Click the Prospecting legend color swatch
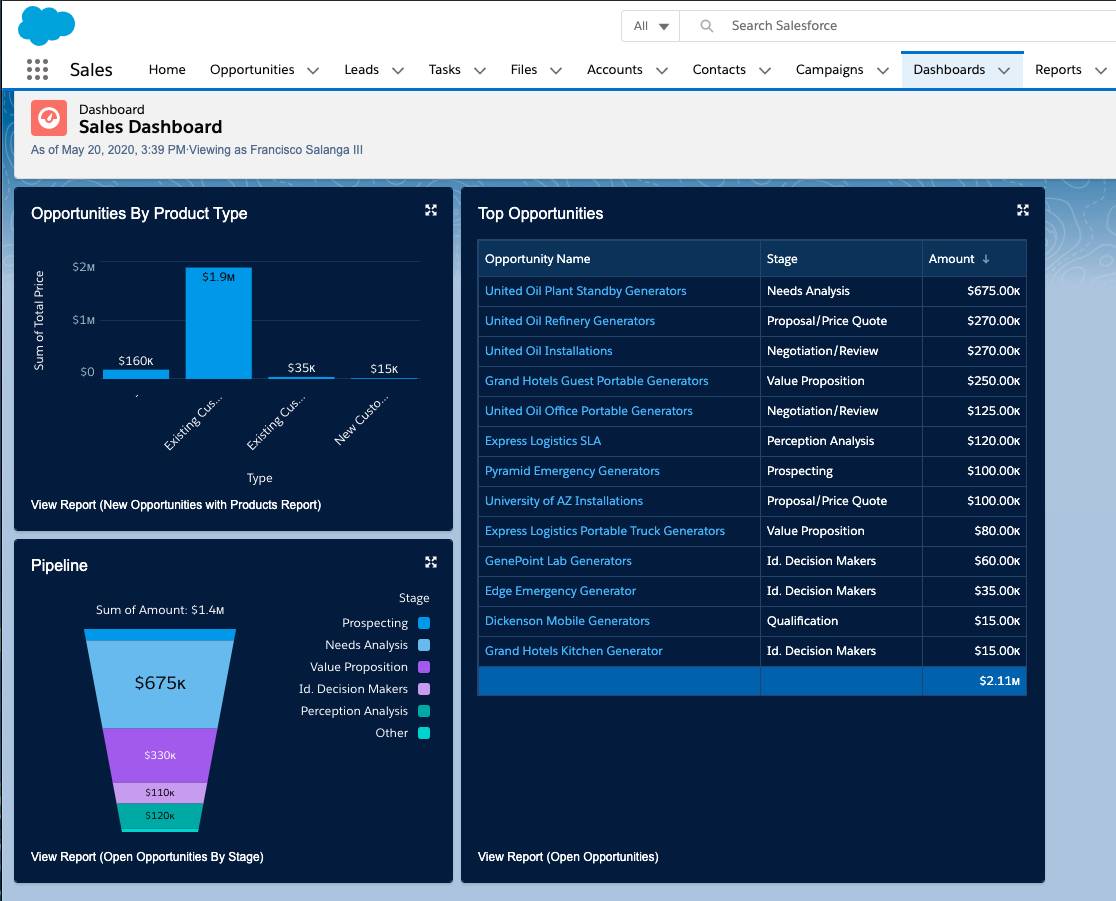The height and width of the screenshot is (901, 1116). tap(424, 623)
